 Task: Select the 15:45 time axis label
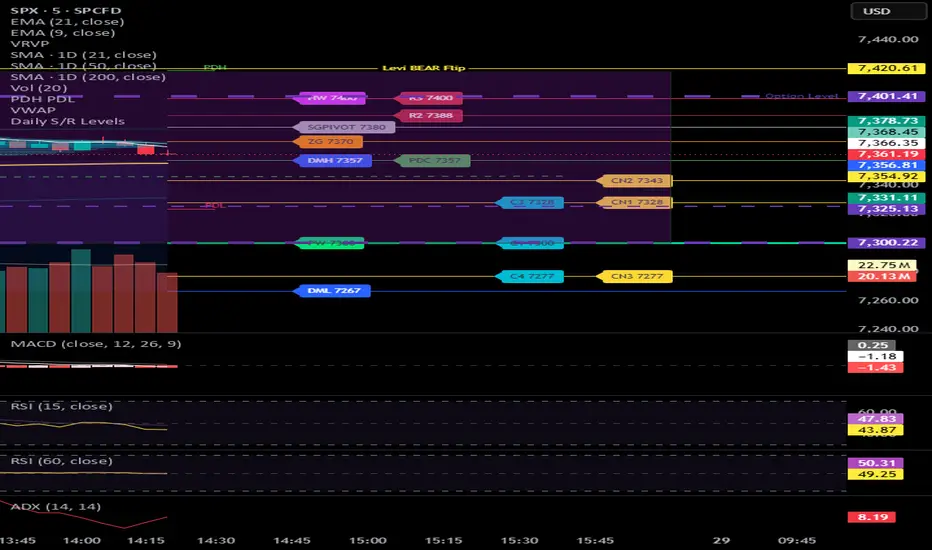tap(595, 540)
